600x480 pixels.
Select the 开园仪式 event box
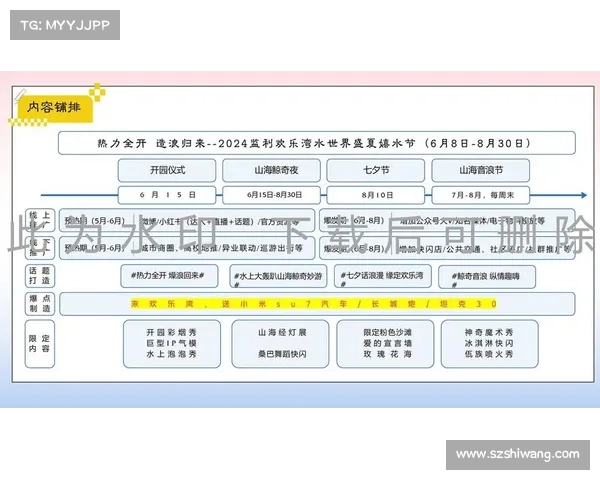click(x=167, y=170)
